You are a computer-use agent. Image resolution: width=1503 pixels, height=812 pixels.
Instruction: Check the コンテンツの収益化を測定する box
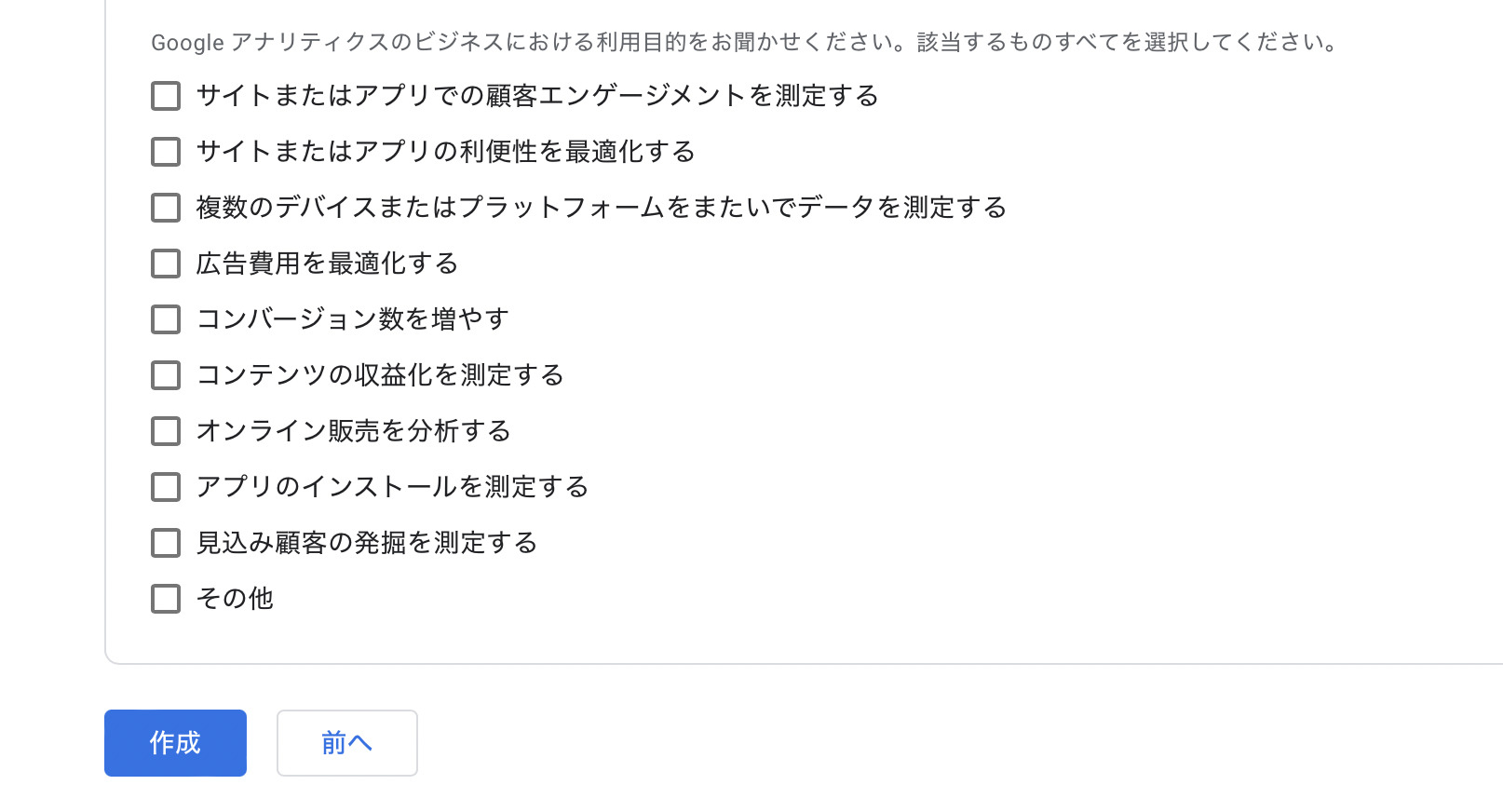tap(166, 375)
